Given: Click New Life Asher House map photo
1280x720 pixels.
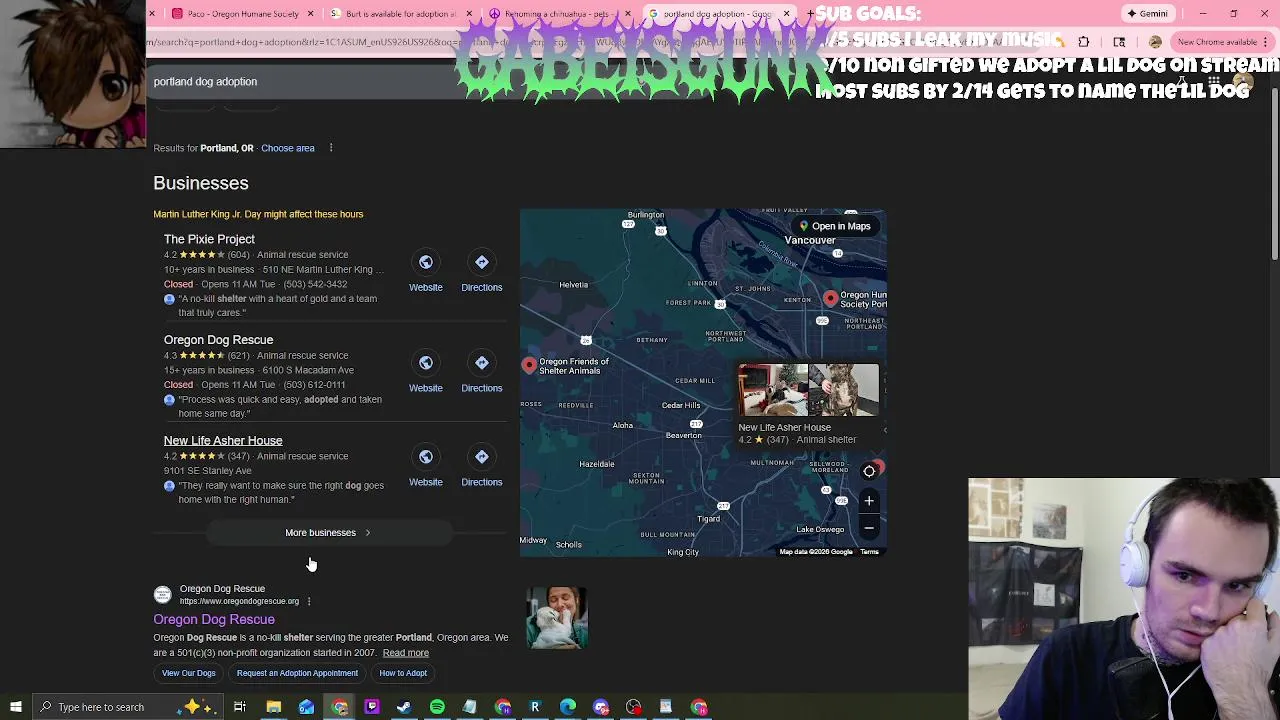Looking at the screenshot, I should coord(808,391).
